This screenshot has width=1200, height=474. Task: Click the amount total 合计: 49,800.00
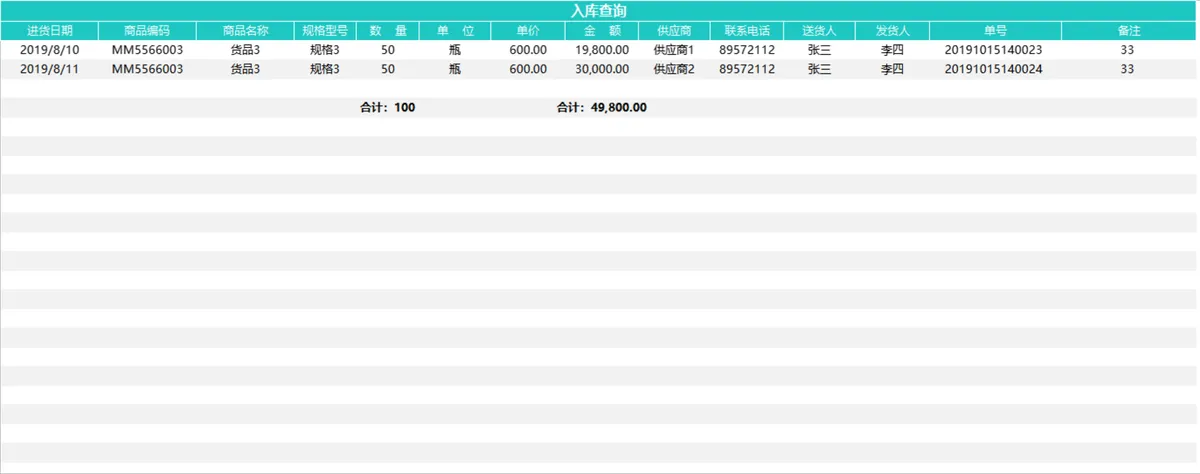pos(602,108)
